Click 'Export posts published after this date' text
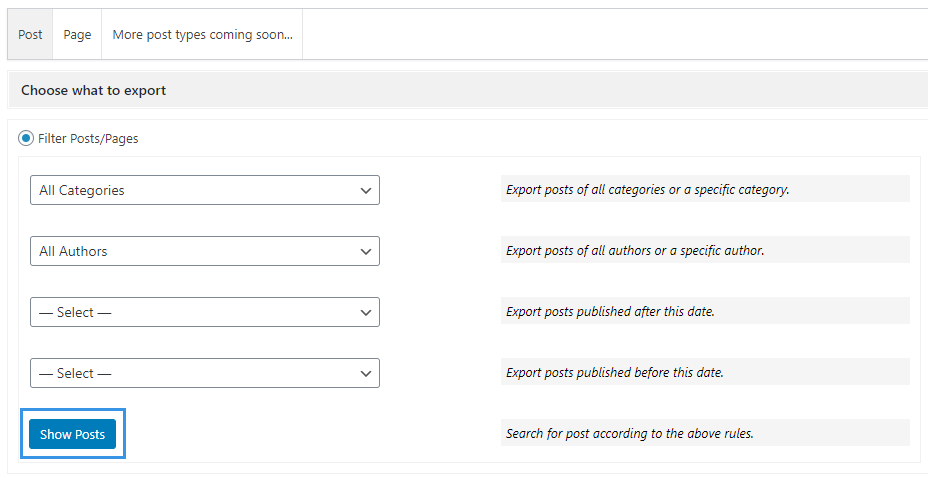The image size is (928, 479). point(610,311)
